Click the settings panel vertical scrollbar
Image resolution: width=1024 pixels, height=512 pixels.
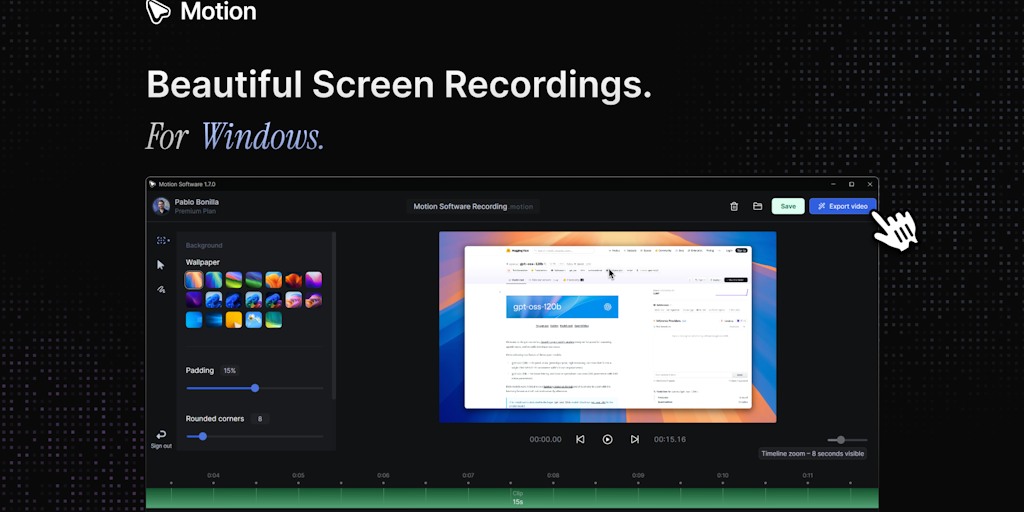[x=334, y=315]
